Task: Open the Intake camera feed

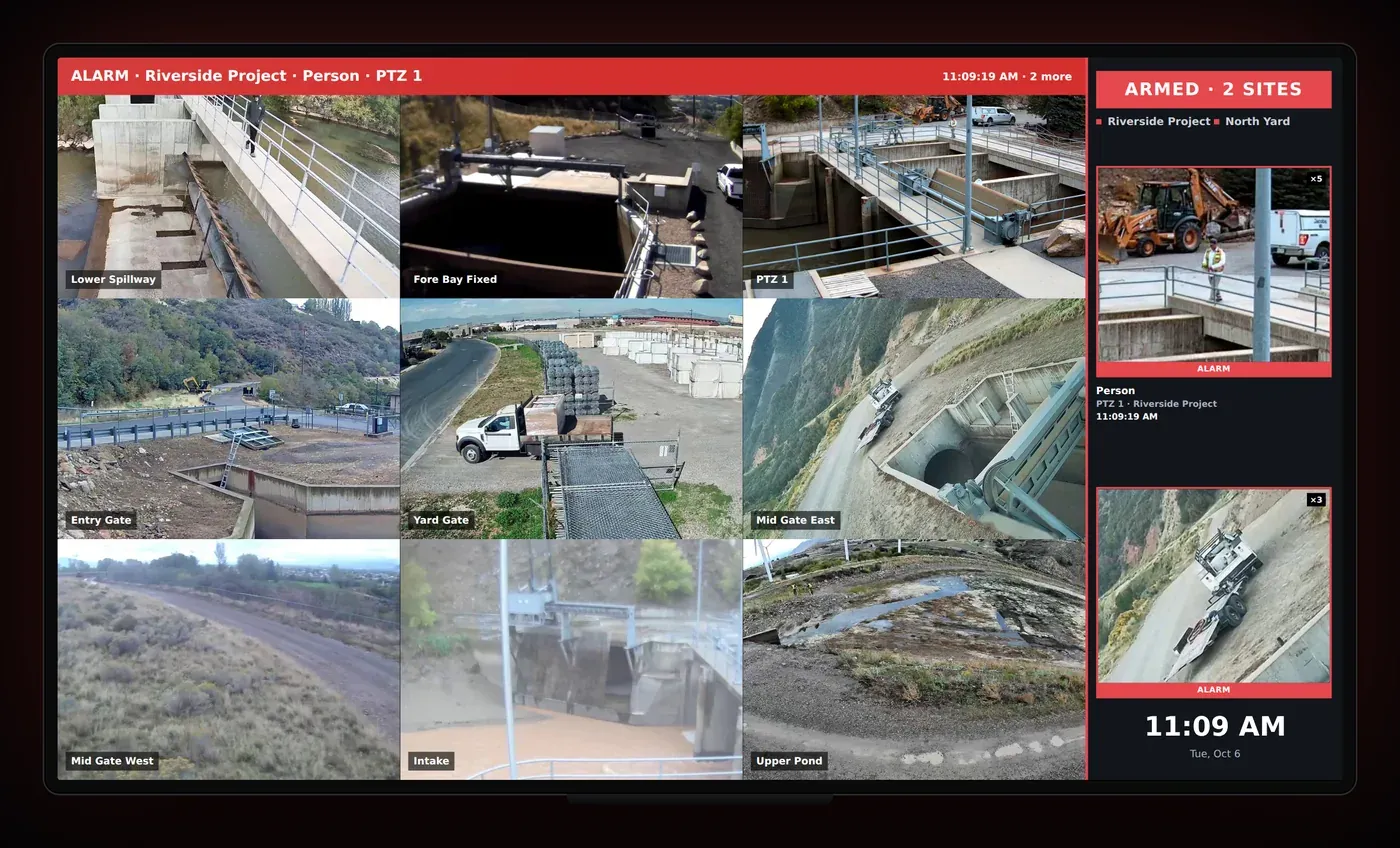Action: pyautogui.click(x=571, y=660)
